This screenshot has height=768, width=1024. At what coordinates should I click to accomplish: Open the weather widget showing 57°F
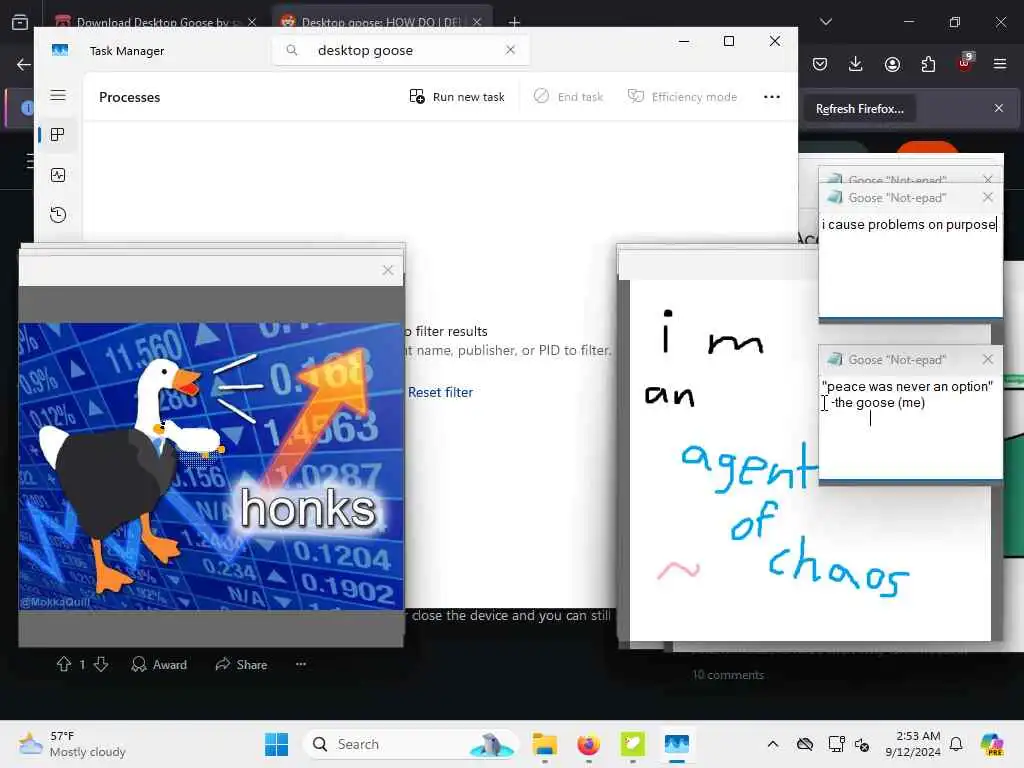(72, 744)
